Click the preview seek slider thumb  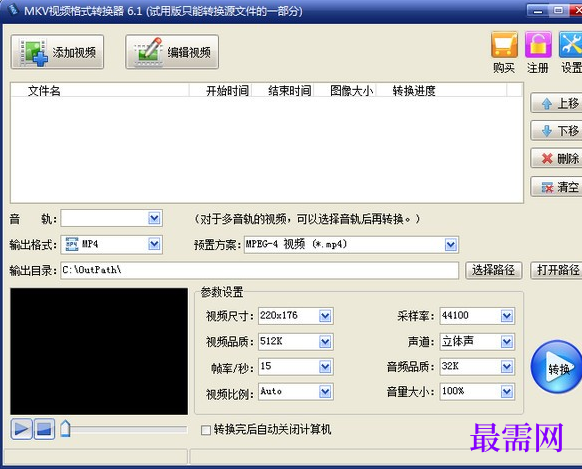[65, 429]
